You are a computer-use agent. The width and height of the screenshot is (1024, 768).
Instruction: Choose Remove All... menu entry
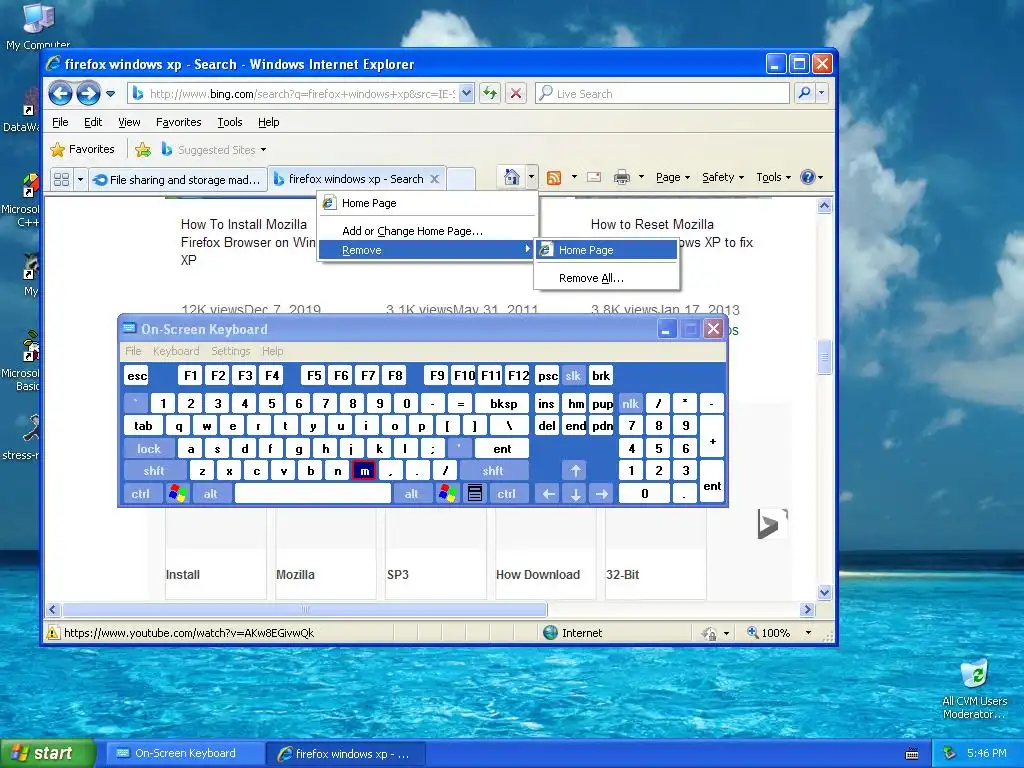point(606,278)
